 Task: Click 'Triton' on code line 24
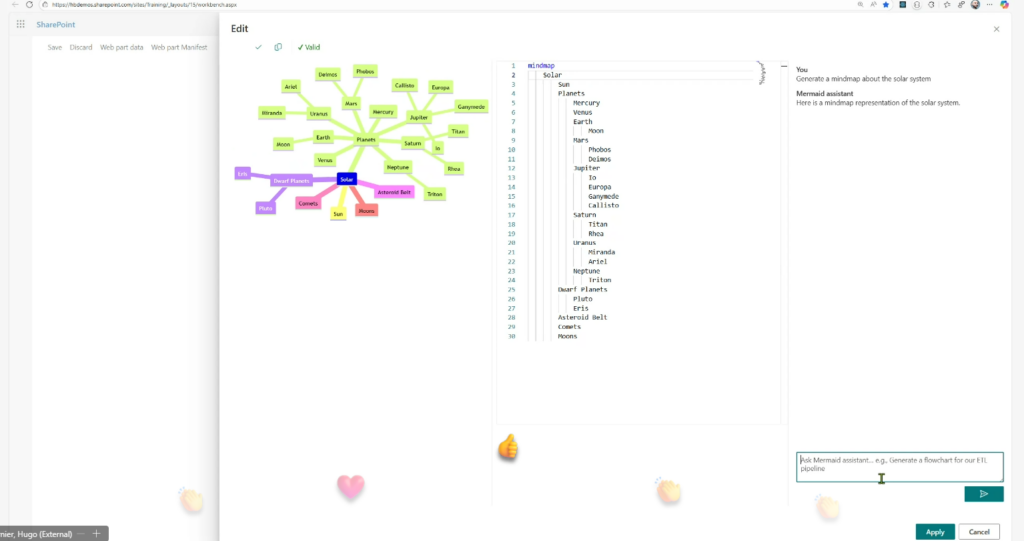(600, 280)
